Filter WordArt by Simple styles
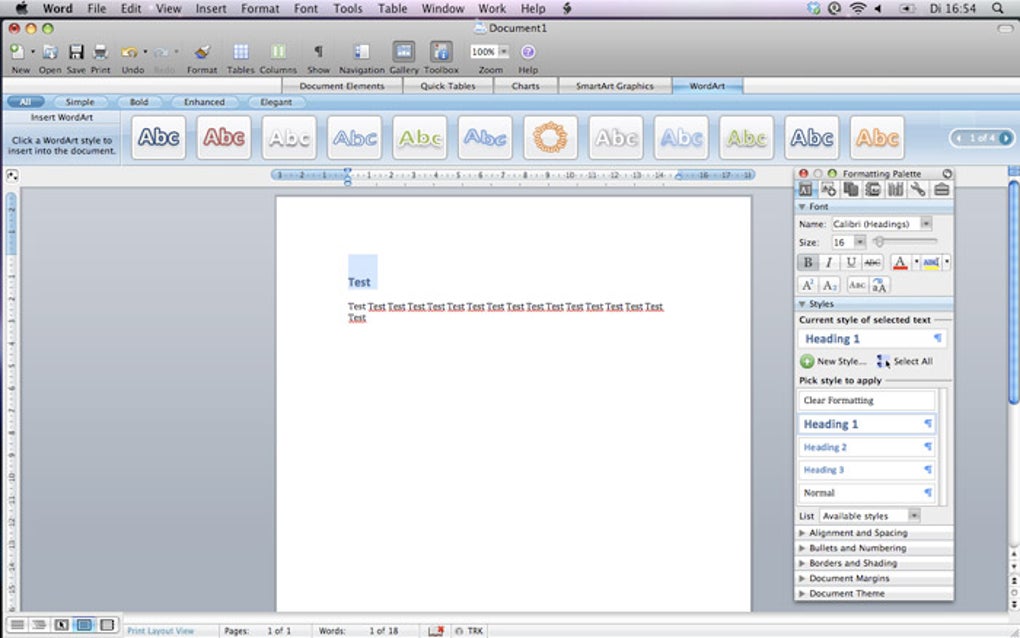 [x=80, y=102]
